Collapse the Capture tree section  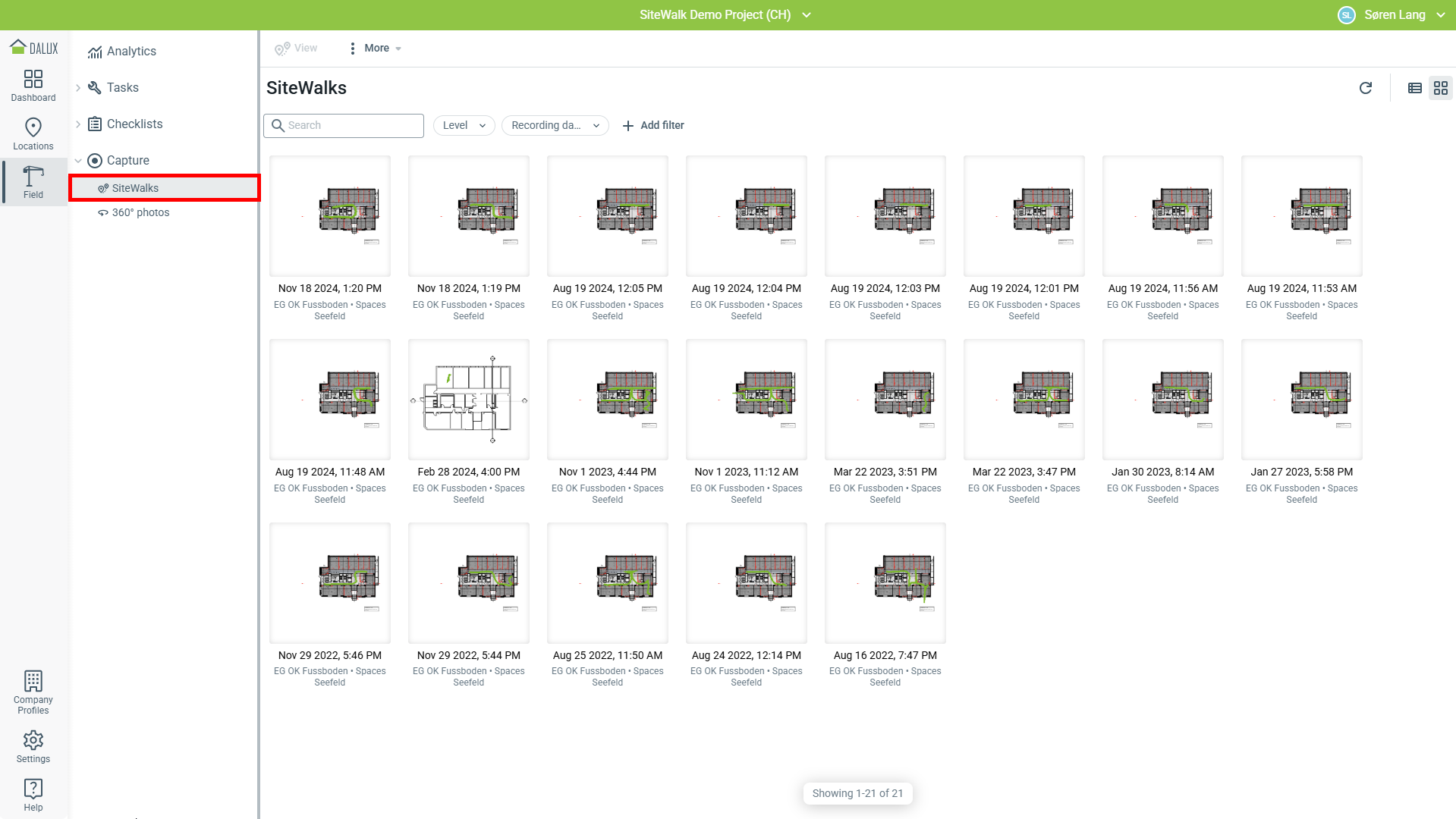click(x=78, y=161)
